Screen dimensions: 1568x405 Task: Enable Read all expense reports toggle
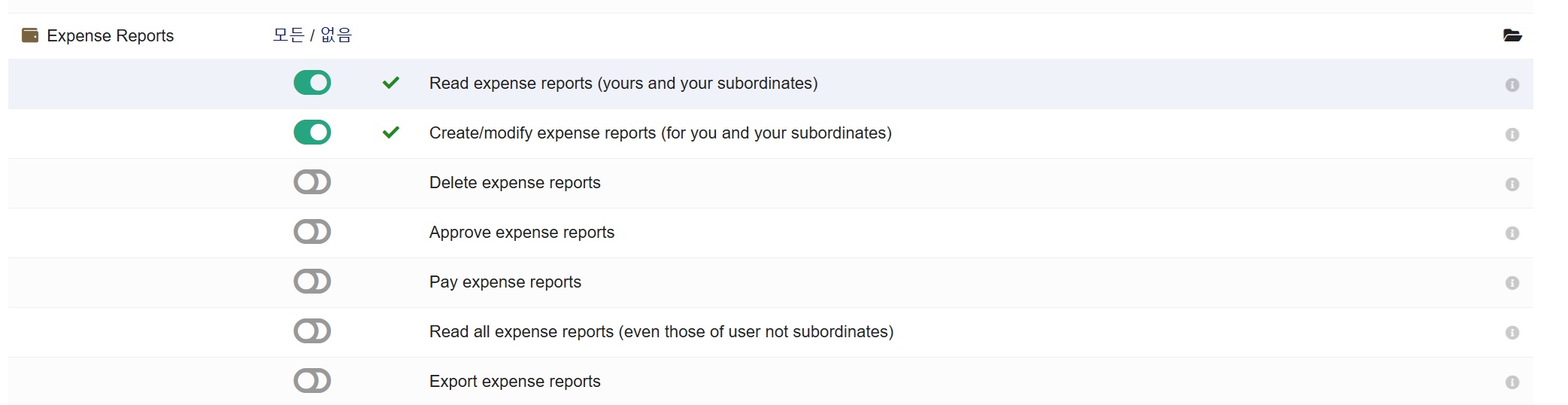312,331
